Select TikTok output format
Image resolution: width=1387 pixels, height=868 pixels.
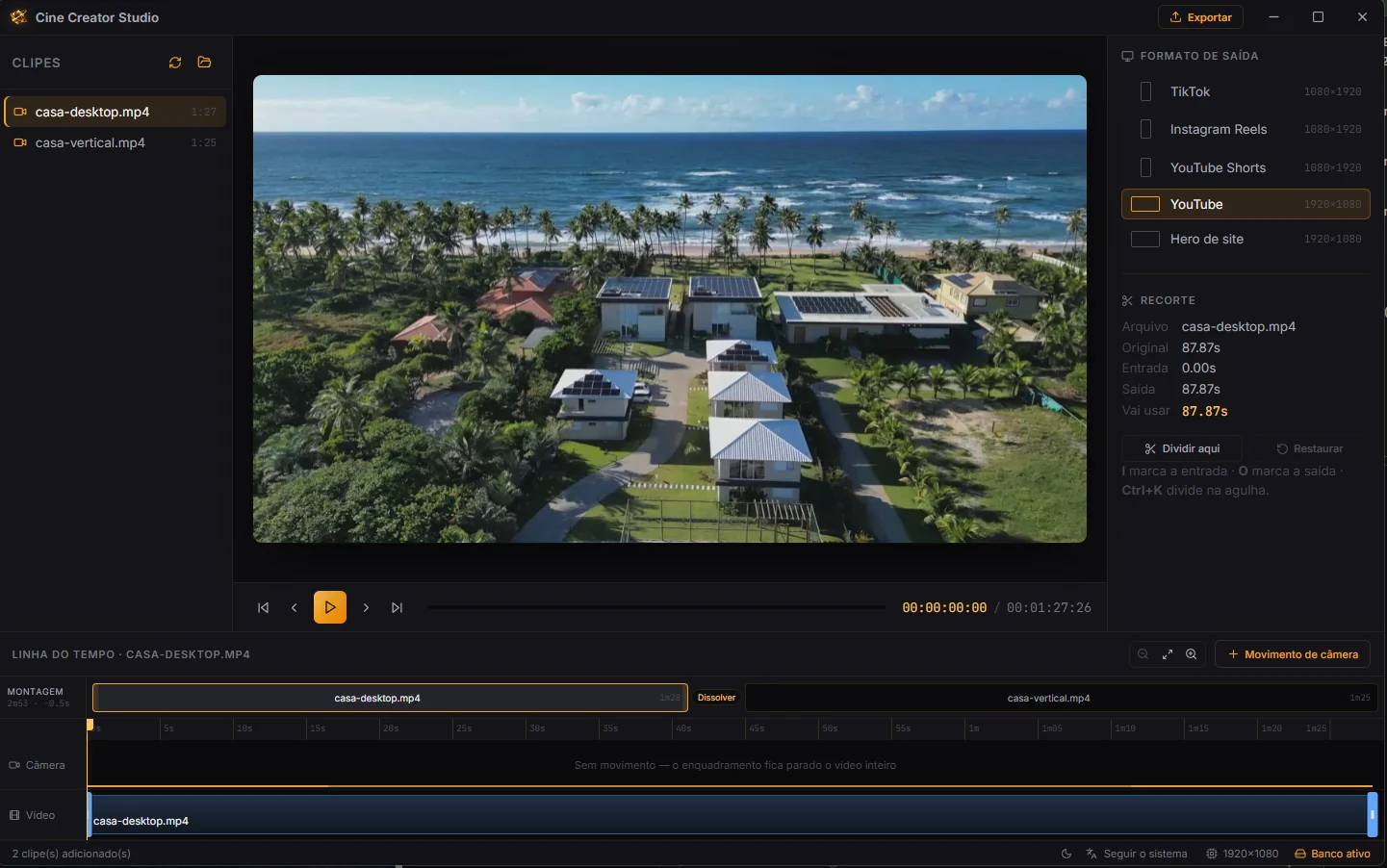(x=1246, y=91)
